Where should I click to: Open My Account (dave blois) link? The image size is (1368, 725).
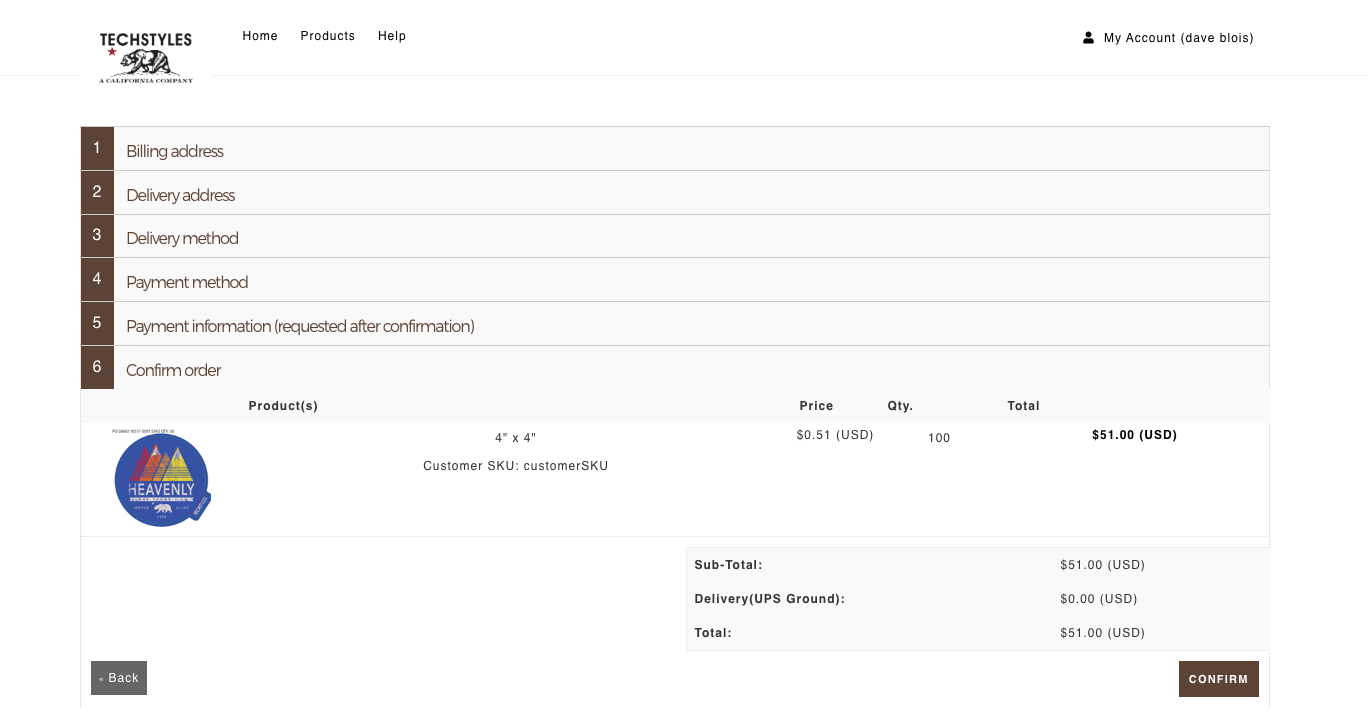(1179, 38)
